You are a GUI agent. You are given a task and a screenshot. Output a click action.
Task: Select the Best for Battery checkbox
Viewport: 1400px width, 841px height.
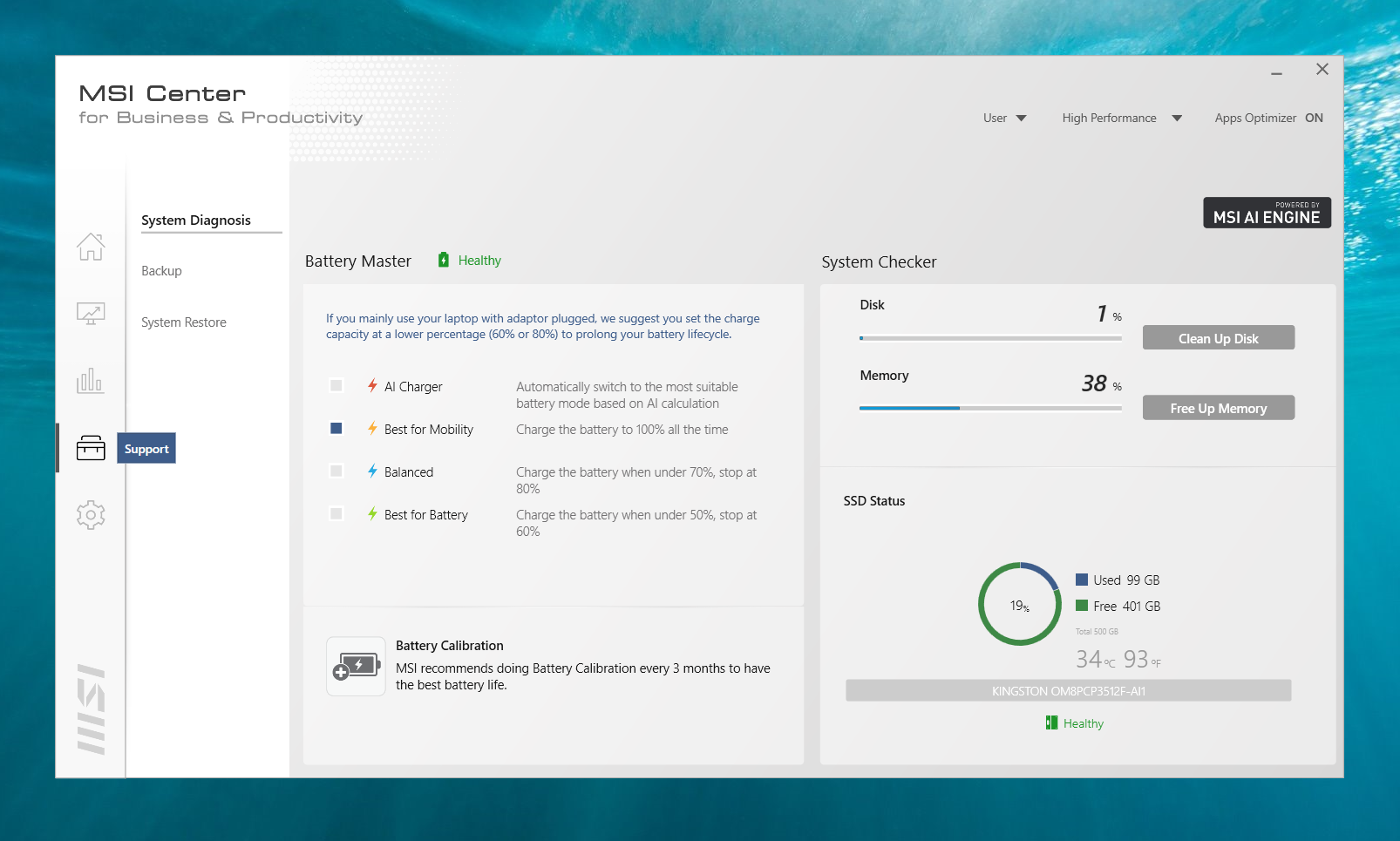[x=336, y=513]
